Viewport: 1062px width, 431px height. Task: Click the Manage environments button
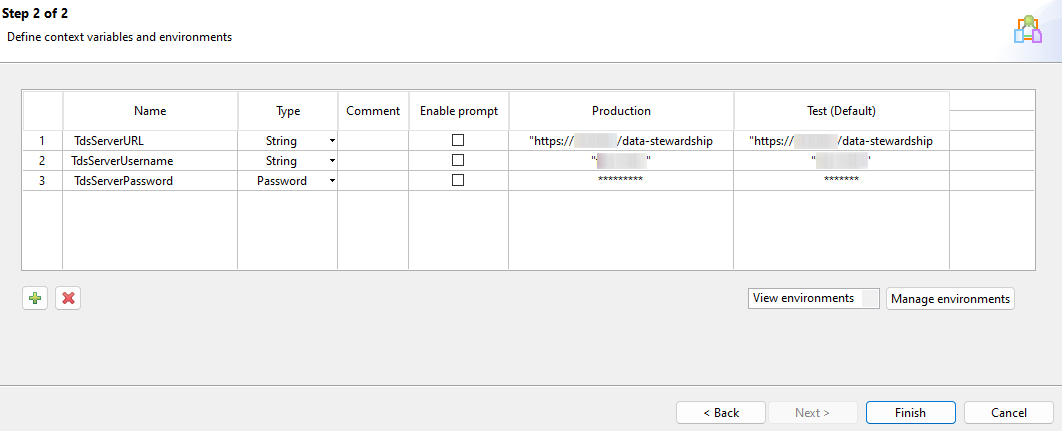click(x=950, y=299)
